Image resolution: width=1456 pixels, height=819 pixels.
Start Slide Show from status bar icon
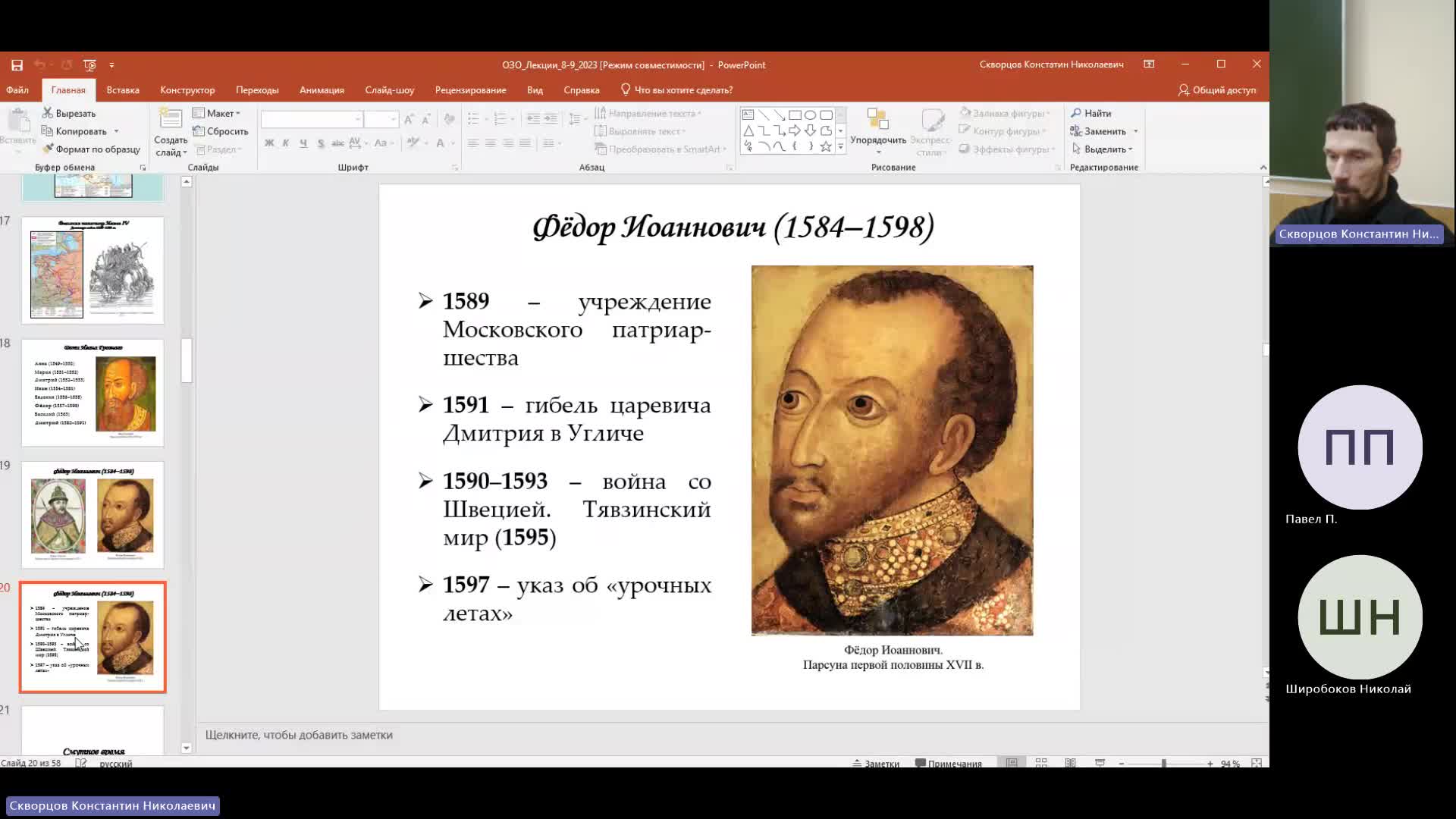(x=1100, y=763)
